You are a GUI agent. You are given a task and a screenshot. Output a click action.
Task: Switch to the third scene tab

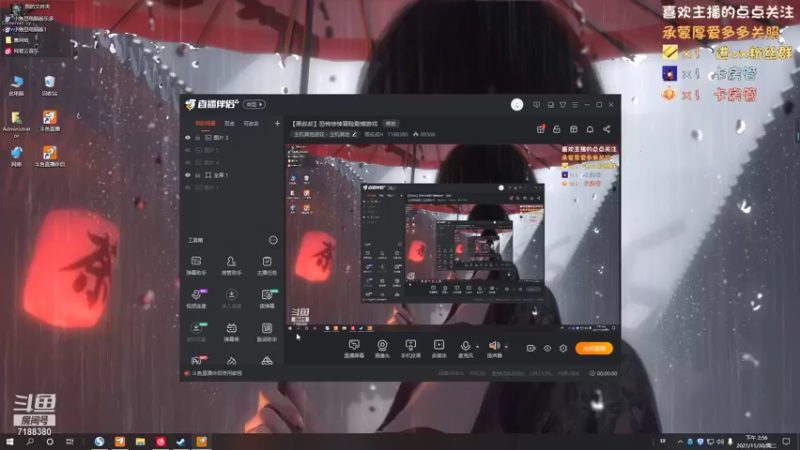click(x=251, y=123)
